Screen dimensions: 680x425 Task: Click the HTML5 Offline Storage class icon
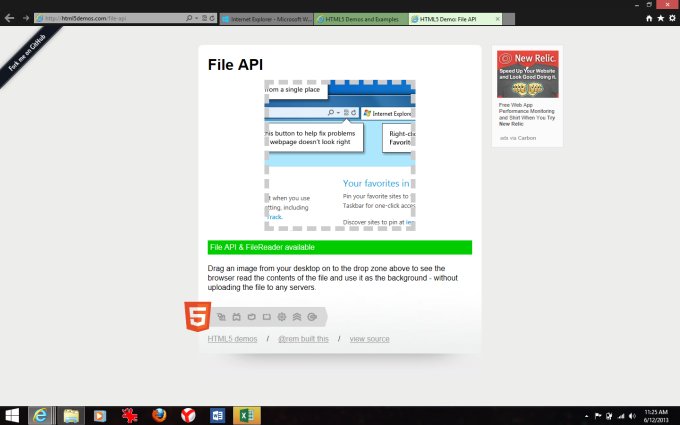[312, 317]
